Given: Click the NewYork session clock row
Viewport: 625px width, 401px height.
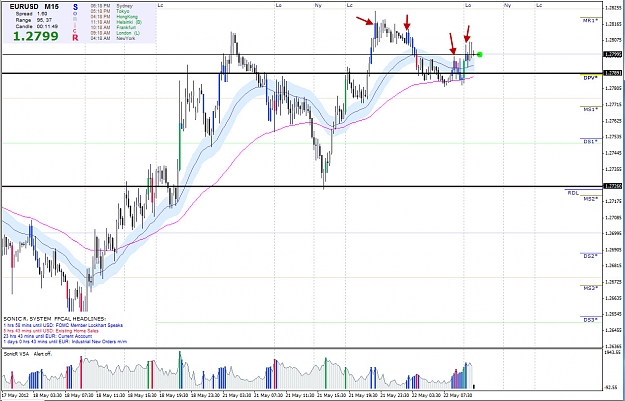Looking at the screenshot, I should (x=113, y=38).
